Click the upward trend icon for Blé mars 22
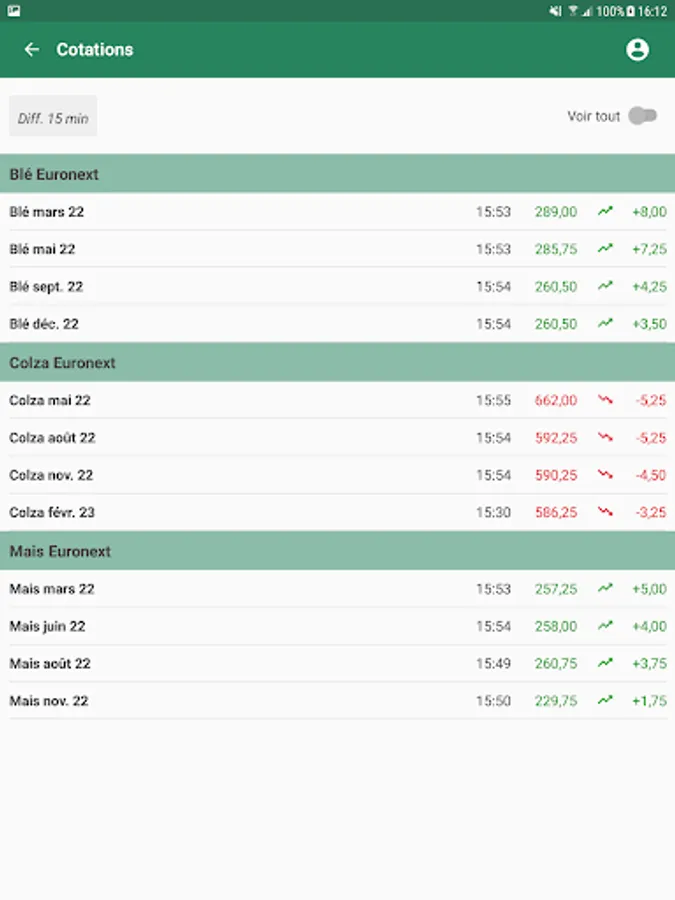The height and width of the screenshot is (900, 675). (605, 211)
